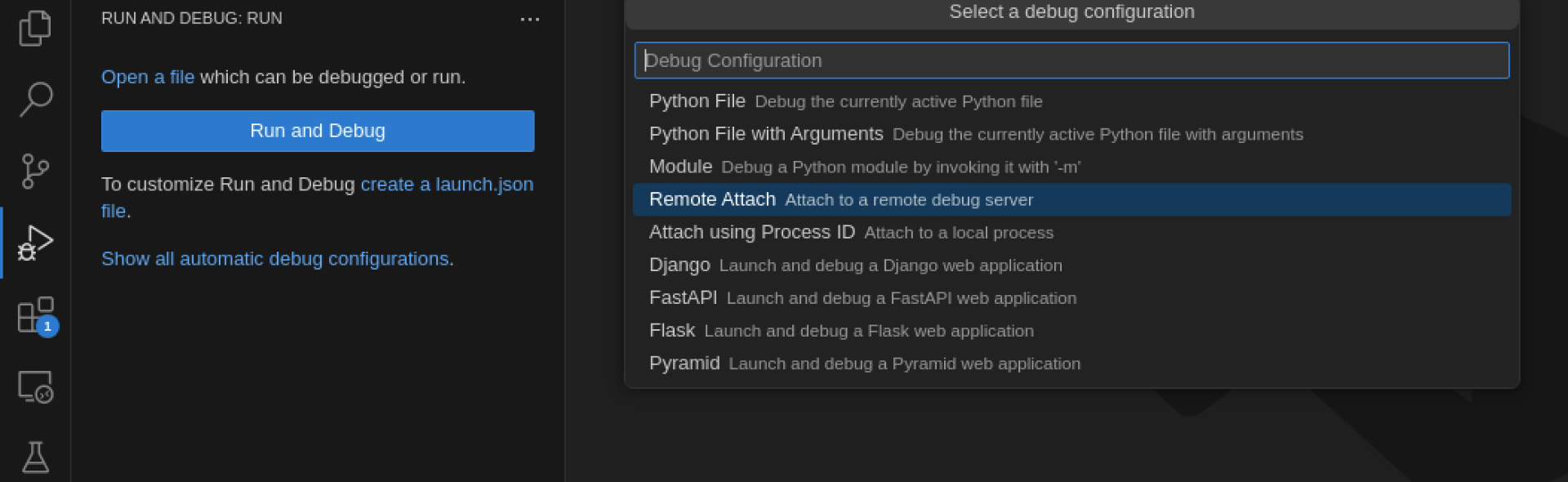1568x482 pixels.
Task: Select the Flask debug configuration
Action: (x=1071, y=330)
